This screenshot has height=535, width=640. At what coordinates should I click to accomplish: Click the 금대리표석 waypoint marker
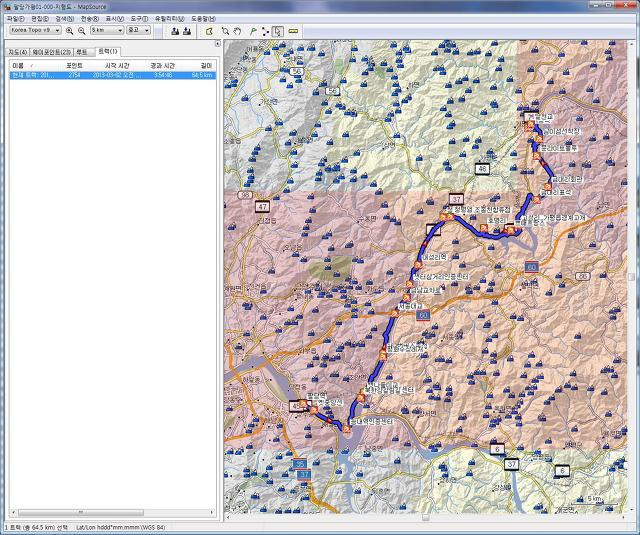536,200
